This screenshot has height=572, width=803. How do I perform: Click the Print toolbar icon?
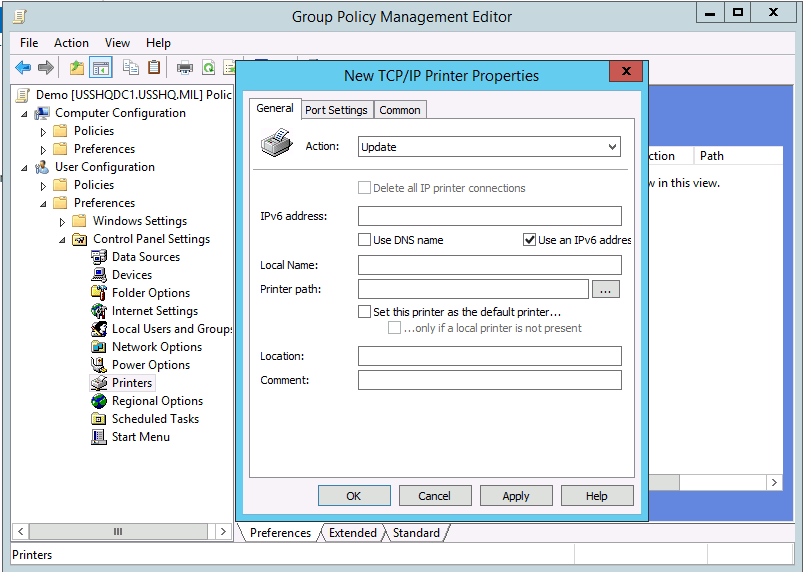coord(185,68)
